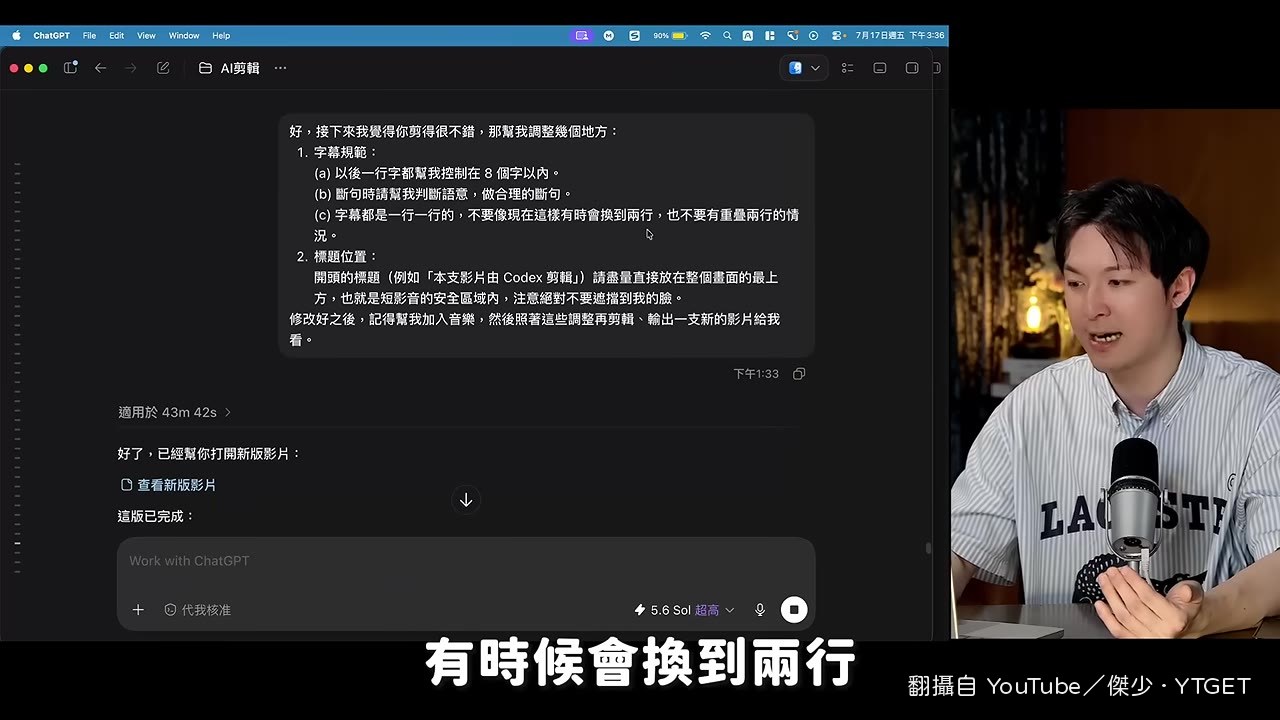Toggle the sidebar panel icon
This screenshot has height=720, width=1280.
coord(70,68)
